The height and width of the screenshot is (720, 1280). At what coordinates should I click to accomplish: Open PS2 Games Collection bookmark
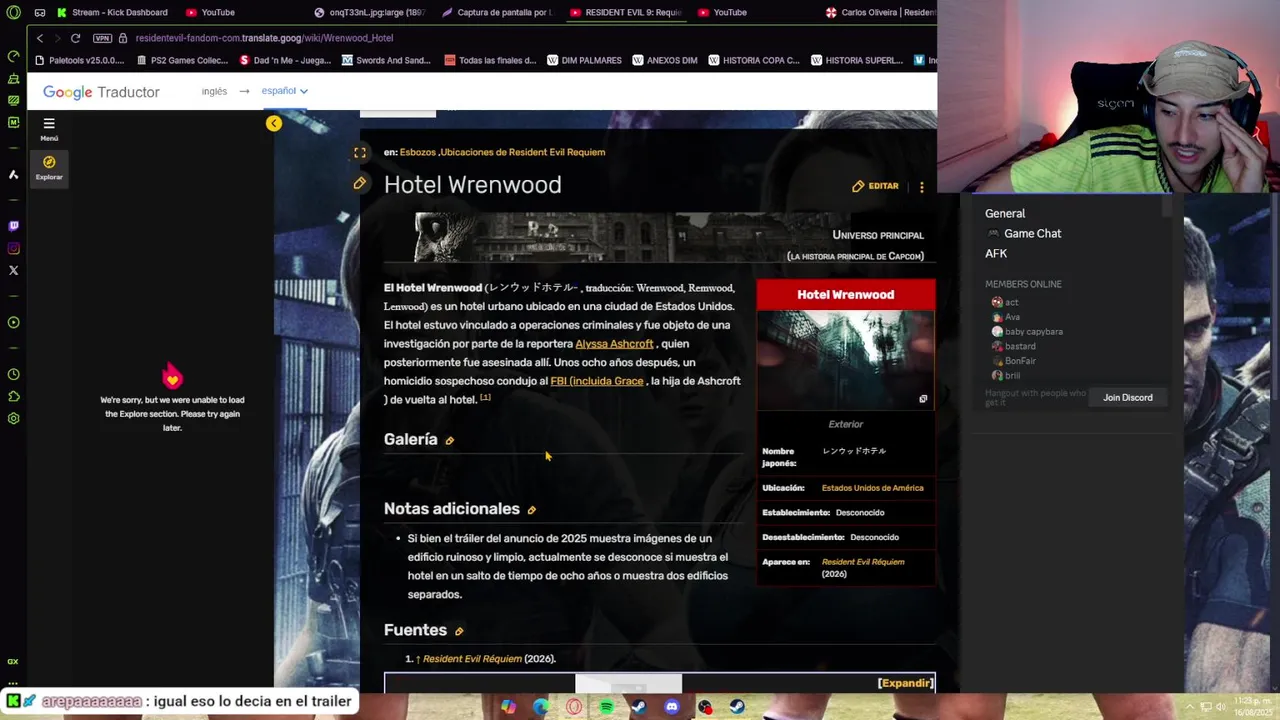pyautogui.click(x=182, y=60)
